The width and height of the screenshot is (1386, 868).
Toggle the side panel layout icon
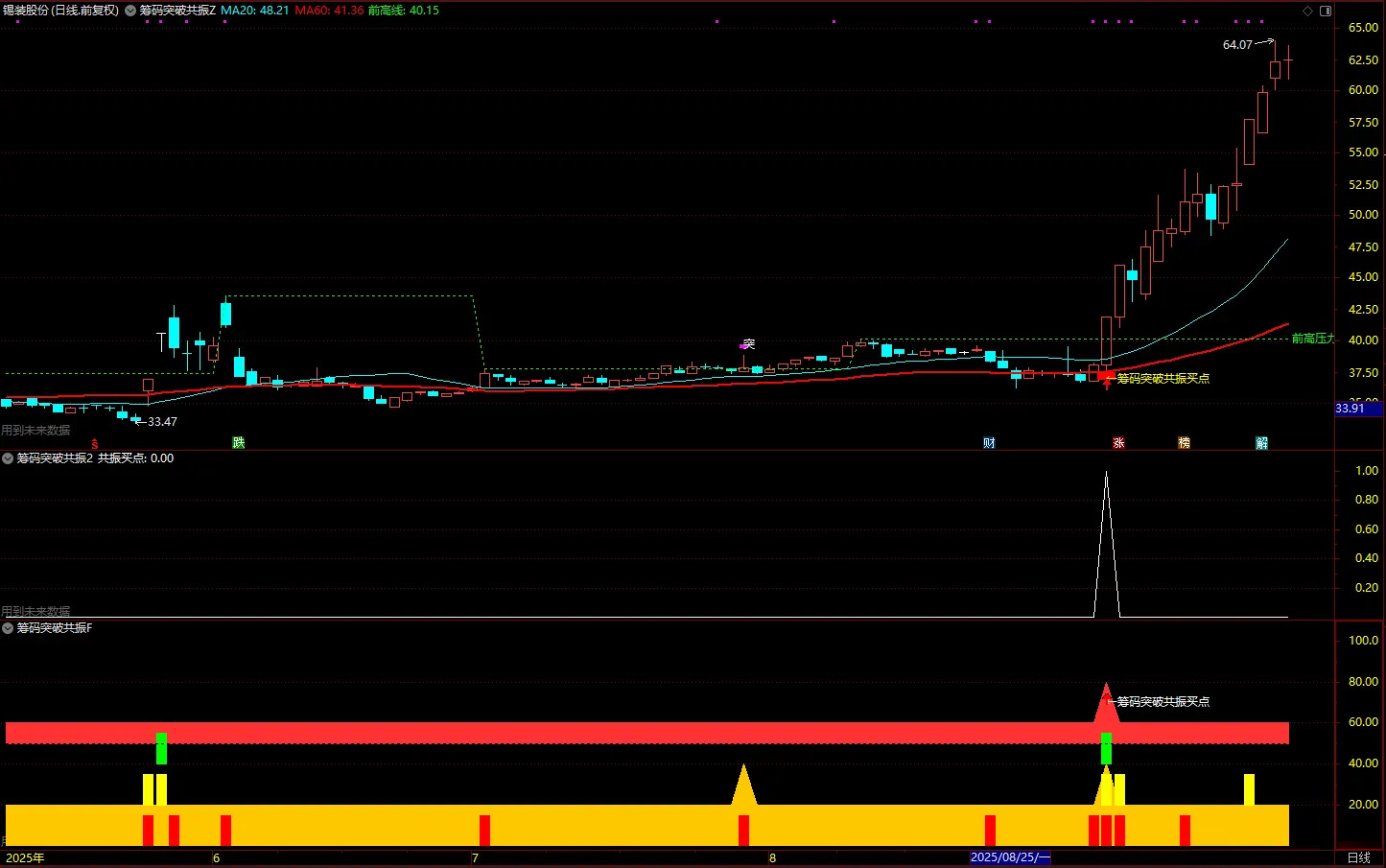[1326, 11]
